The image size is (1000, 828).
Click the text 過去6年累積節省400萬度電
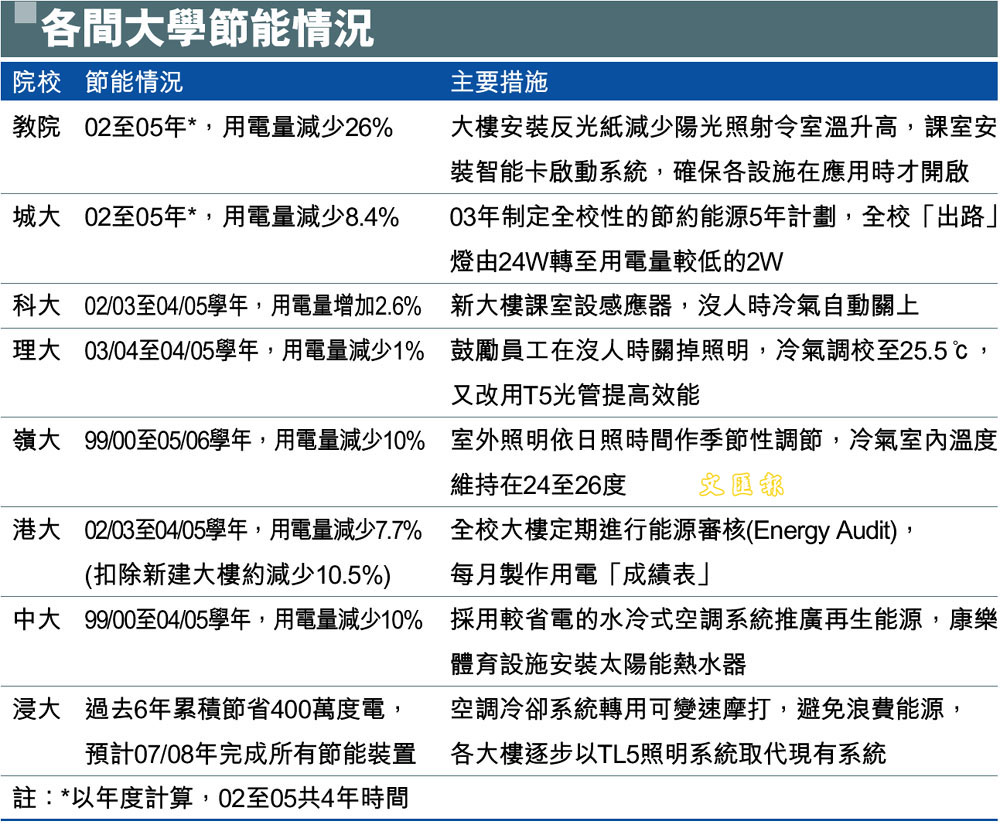(243, 709)
